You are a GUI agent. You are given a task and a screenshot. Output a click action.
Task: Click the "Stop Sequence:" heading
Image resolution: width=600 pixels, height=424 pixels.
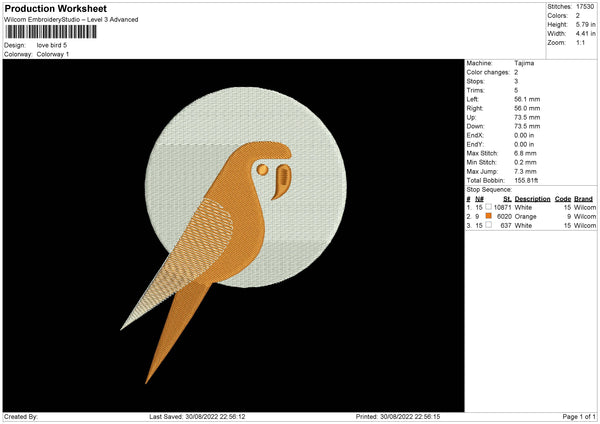click(489, 189)
